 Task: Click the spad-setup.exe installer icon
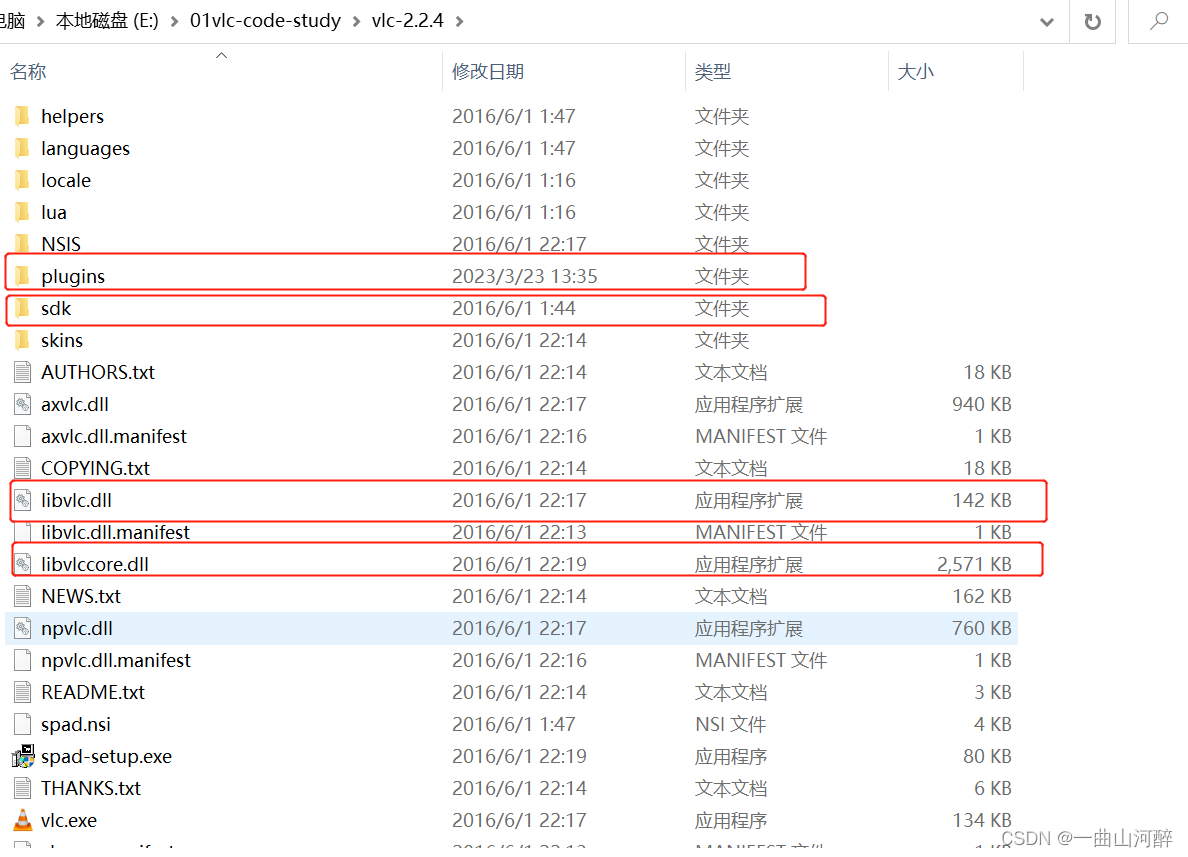pyautogui.click(x=22, y=756)
